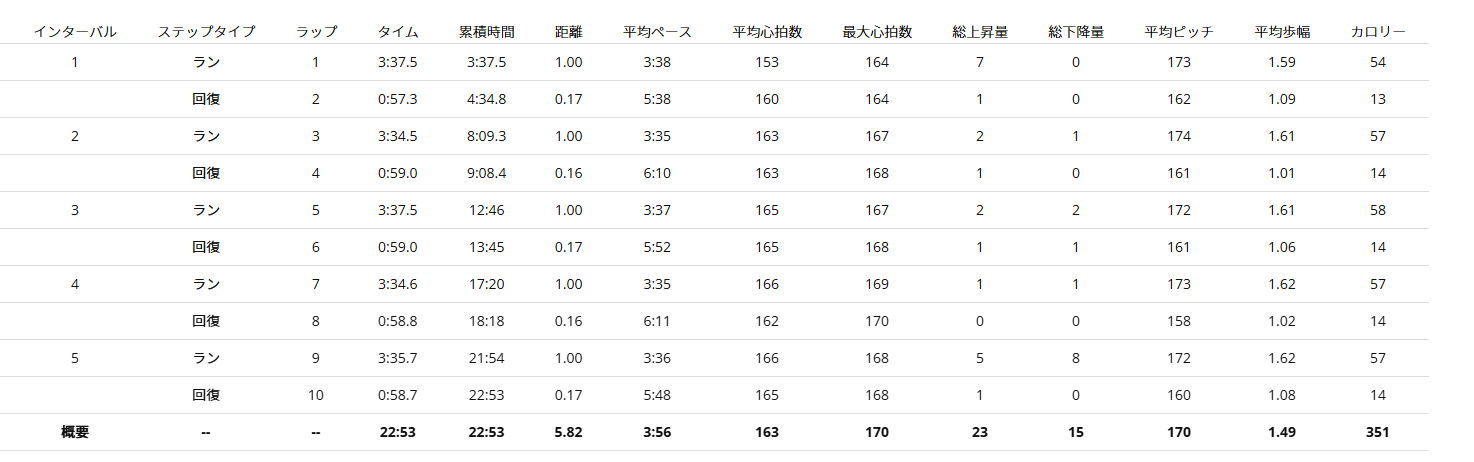Select the カロリー column header
The image size is (1474, 462).
(x=1378, y=32)
